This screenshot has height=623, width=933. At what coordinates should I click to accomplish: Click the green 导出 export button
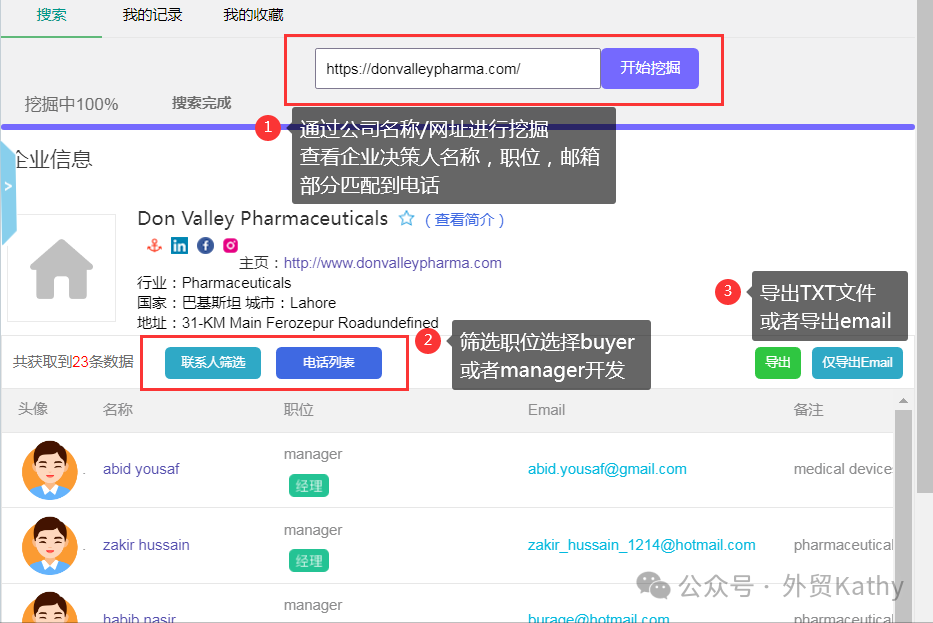click(x=778, y=363)
